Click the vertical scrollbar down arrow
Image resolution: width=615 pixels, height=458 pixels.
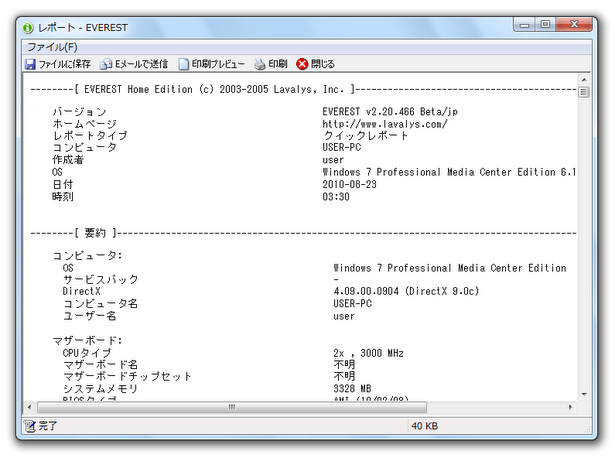(584, 394)
